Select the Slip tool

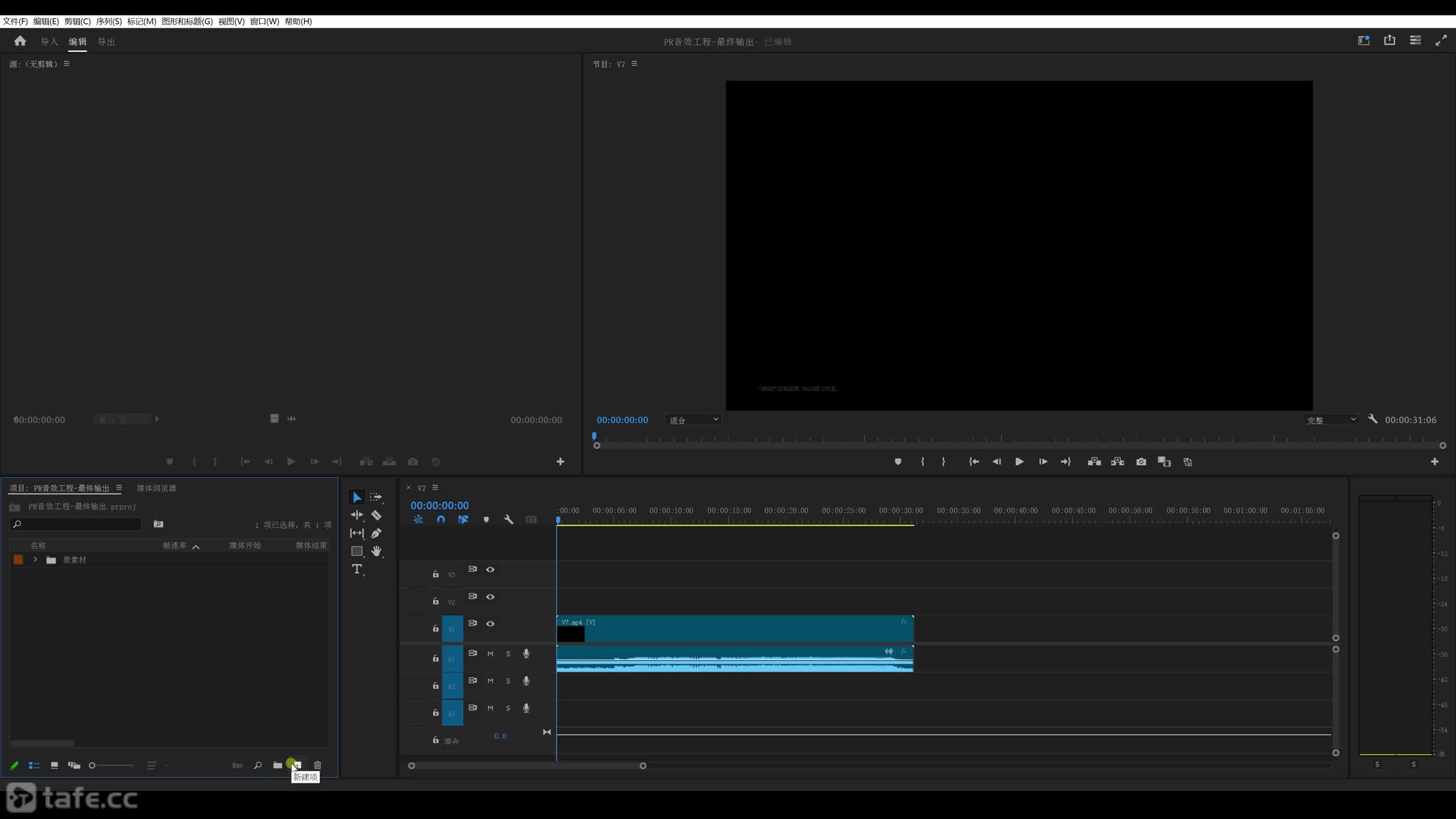(357, 533)
